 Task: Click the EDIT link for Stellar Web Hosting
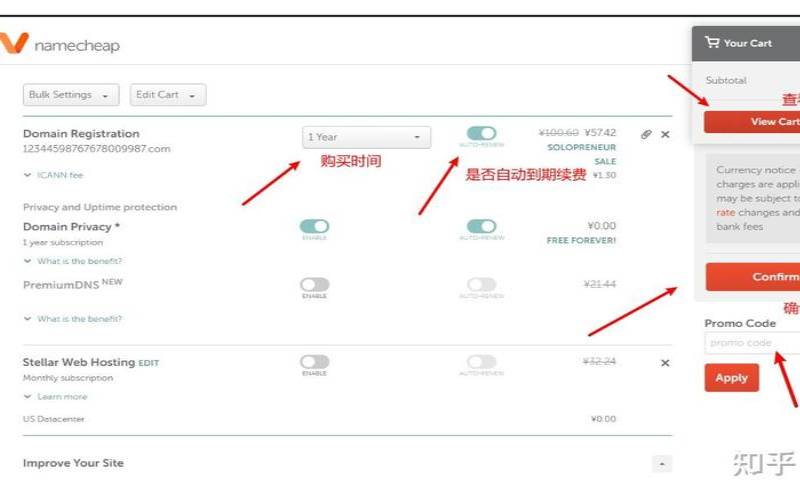point(148,363)
